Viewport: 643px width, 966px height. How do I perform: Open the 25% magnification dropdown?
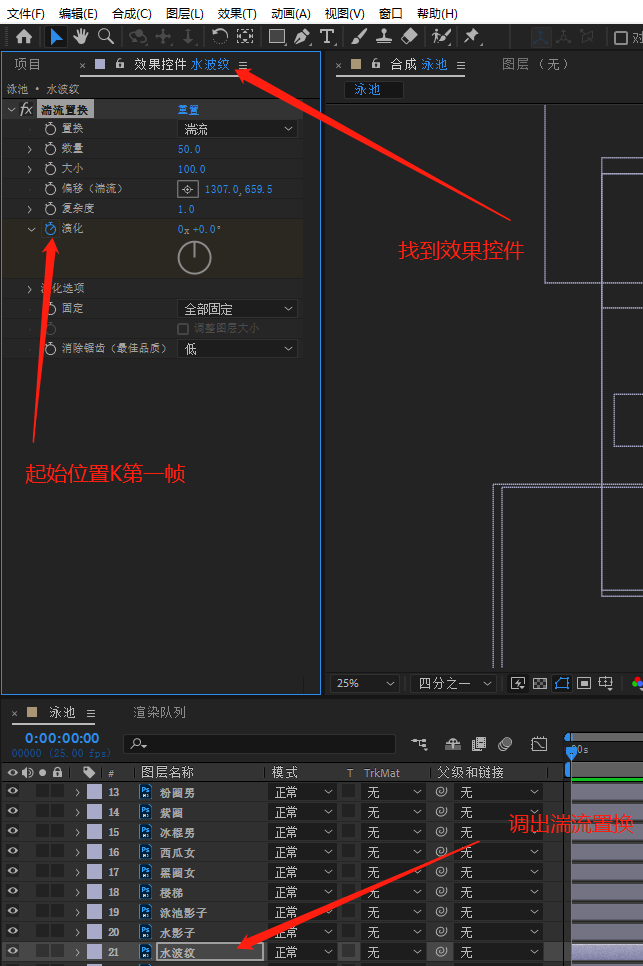(365, 683)
